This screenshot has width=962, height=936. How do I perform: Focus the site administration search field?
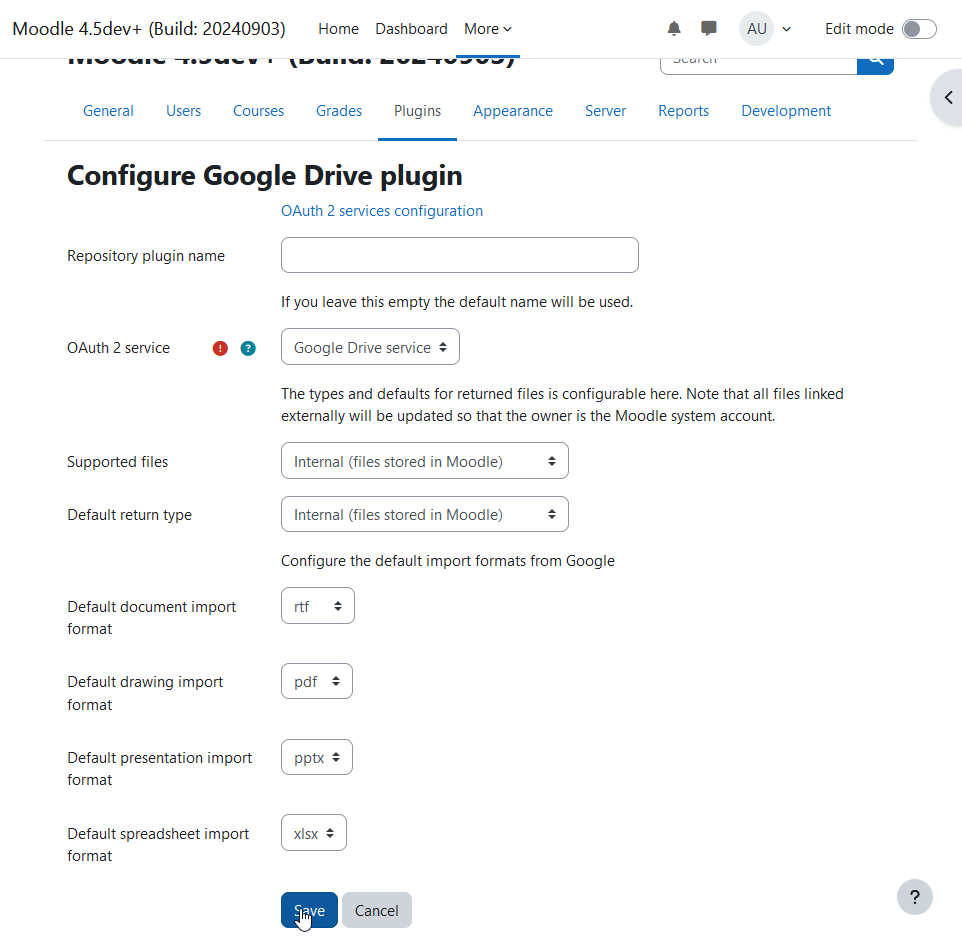pyautogui.click(x=758, y=64)
